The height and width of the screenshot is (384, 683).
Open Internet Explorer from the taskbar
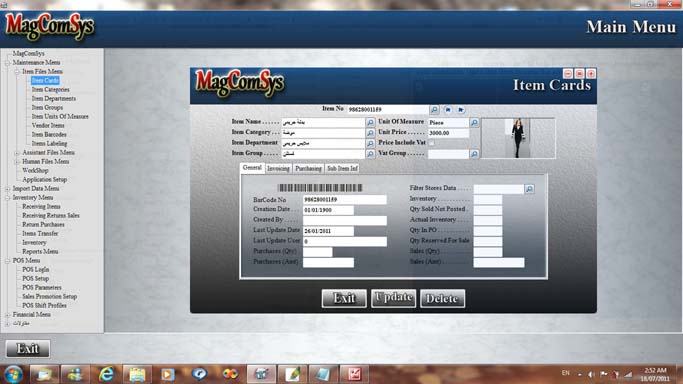coord(106,374)
